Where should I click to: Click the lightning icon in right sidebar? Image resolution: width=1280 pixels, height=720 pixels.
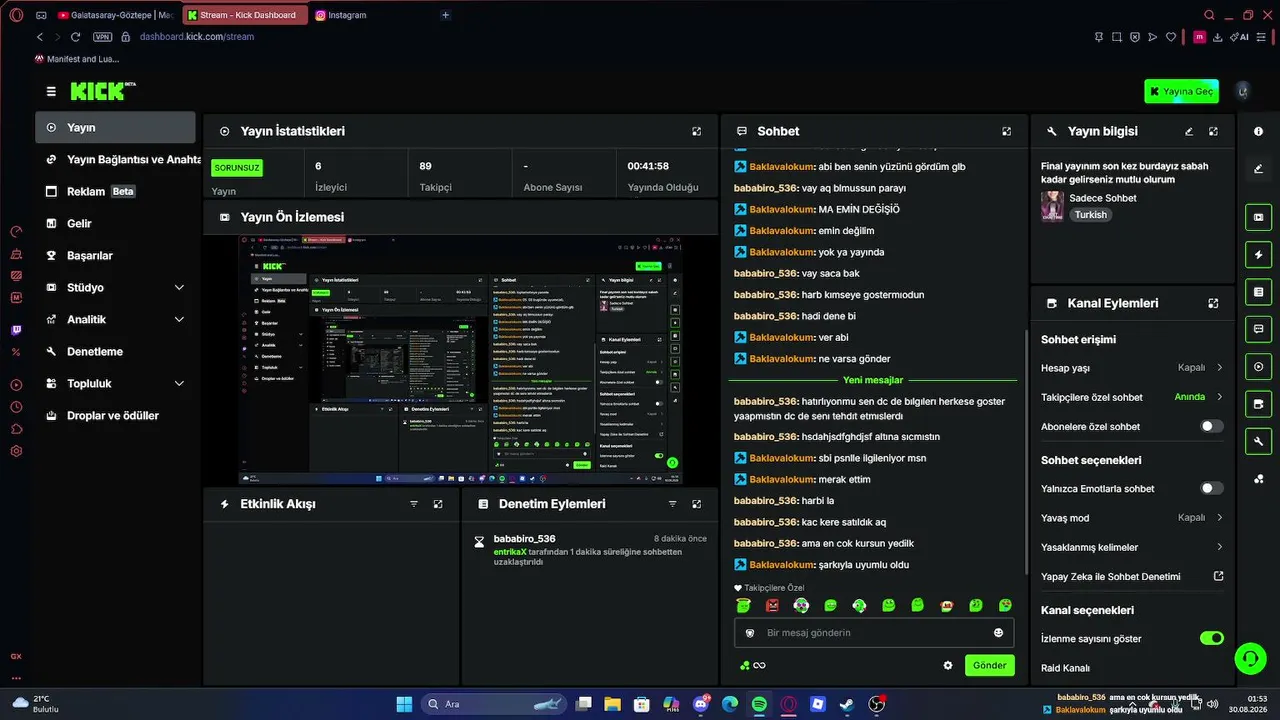tap(1259, 254)
